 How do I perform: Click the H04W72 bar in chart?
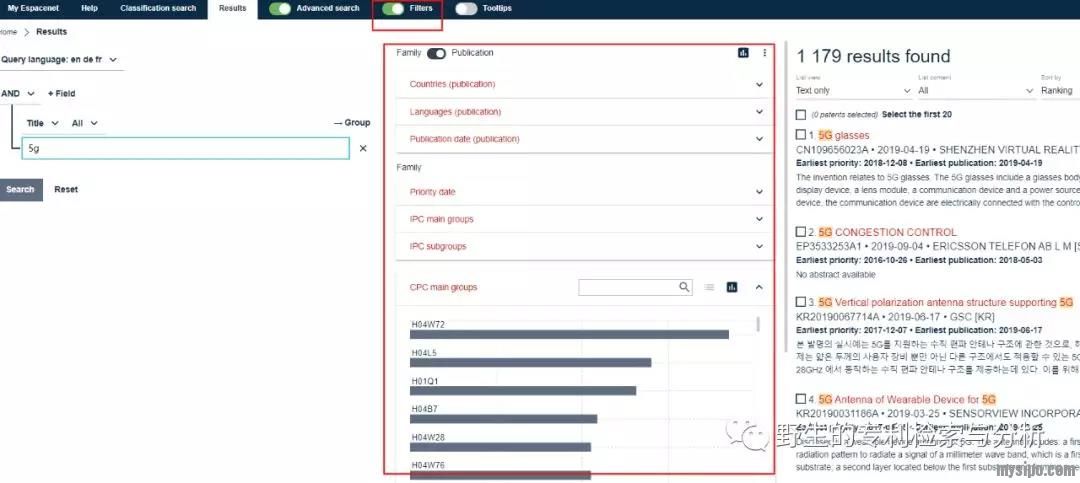tap(569, 334)
